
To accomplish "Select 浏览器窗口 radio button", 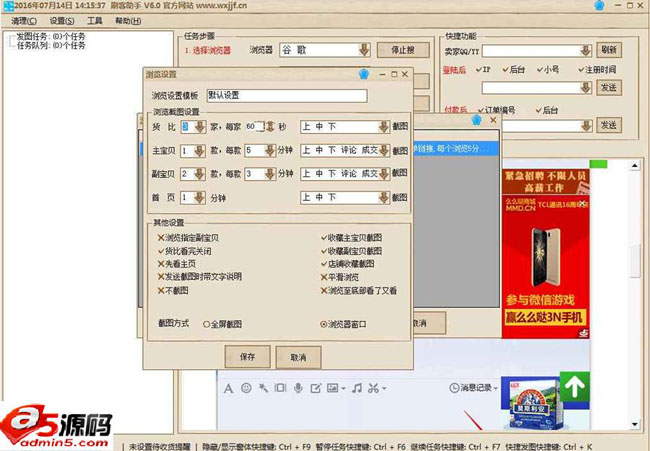I will pyautogui.click(x=344, y=325).
